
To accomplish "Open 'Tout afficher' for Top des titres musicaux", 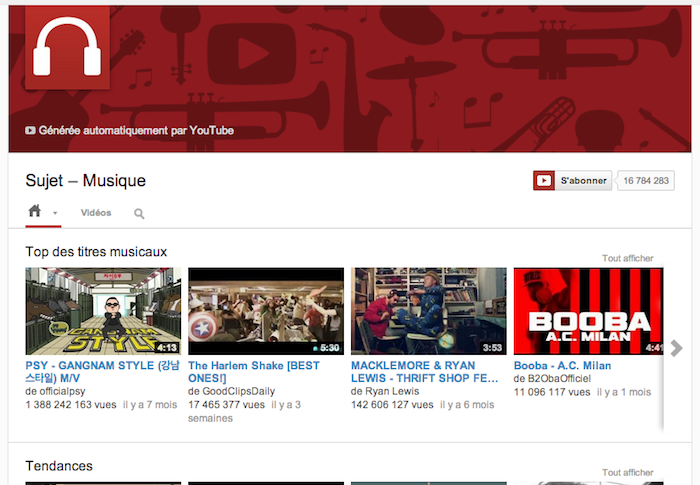I will (627, 258).
